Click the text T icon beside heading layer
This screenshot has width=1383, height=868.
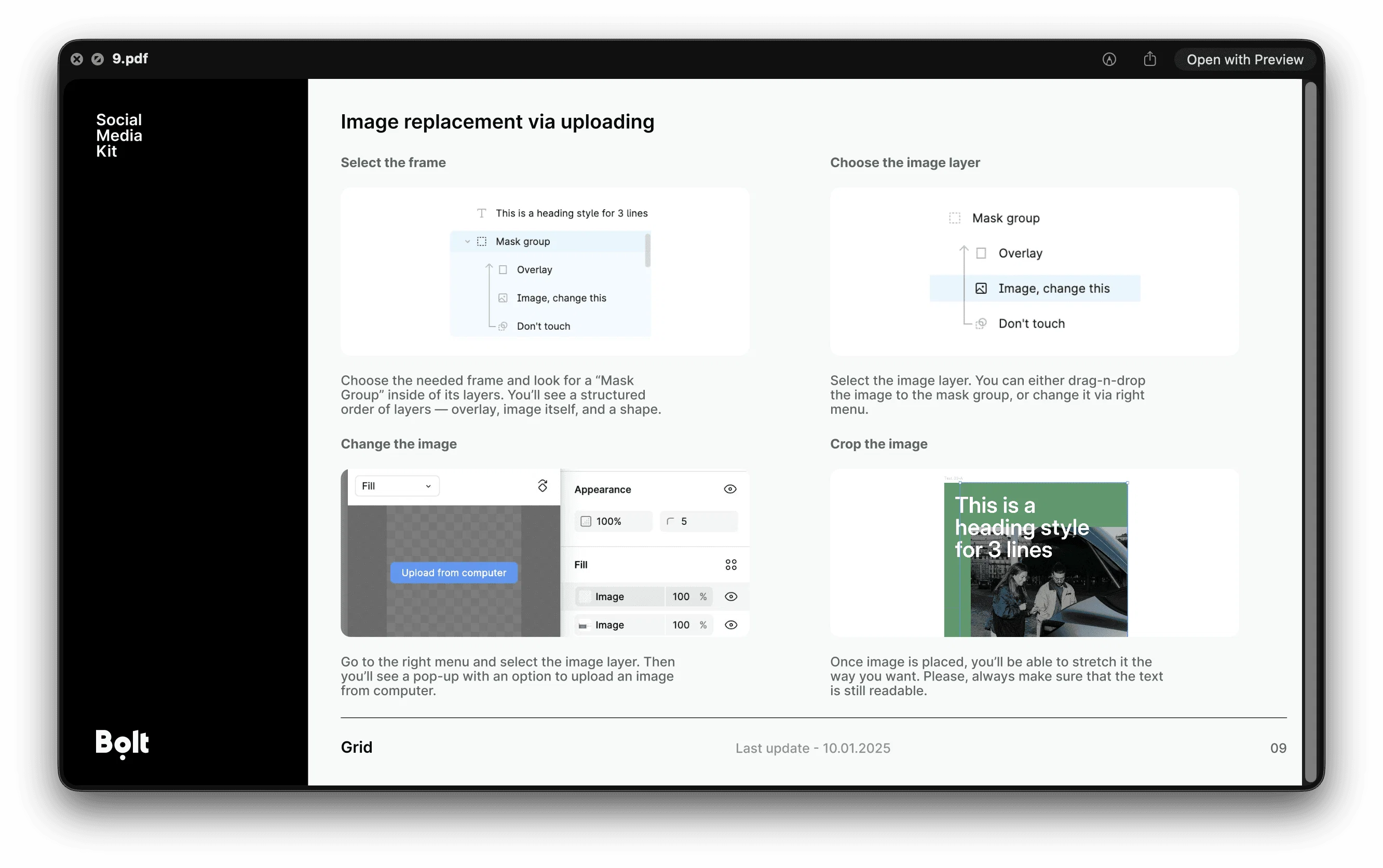481,213
